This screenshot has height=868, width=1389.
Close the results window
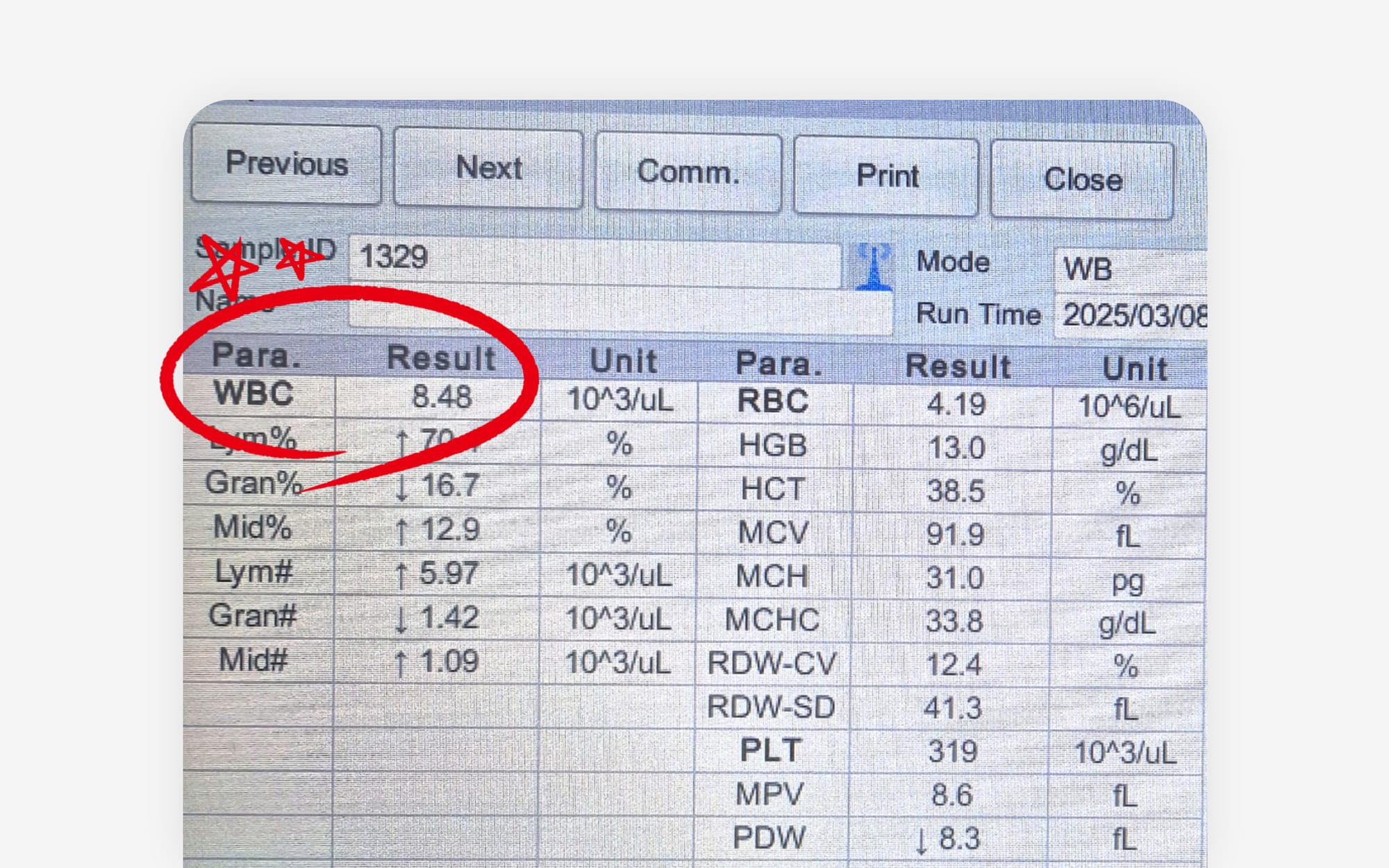pos(1082,180)
